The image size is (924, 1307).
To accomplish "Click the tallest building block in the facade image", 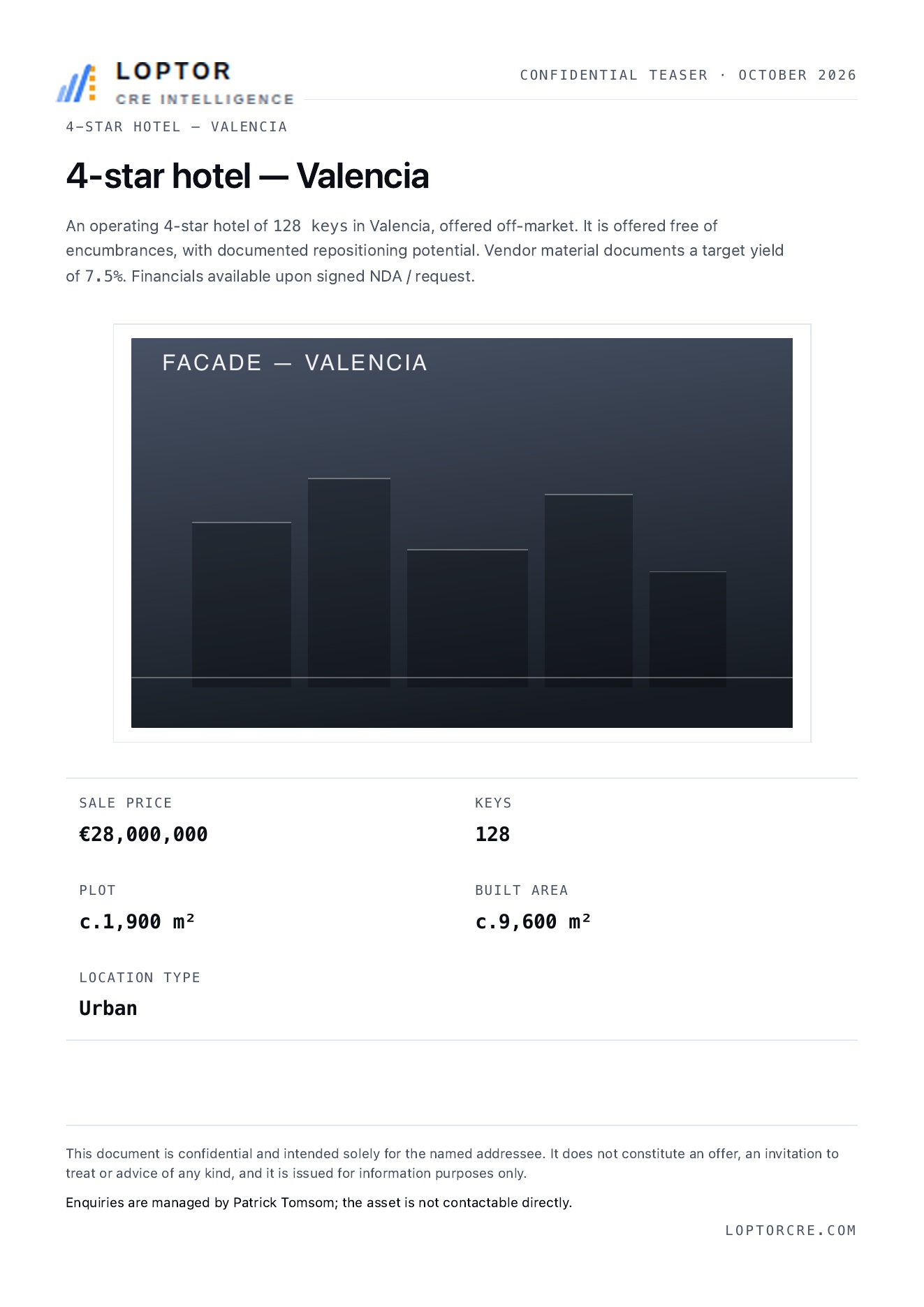I will [349, 583].
